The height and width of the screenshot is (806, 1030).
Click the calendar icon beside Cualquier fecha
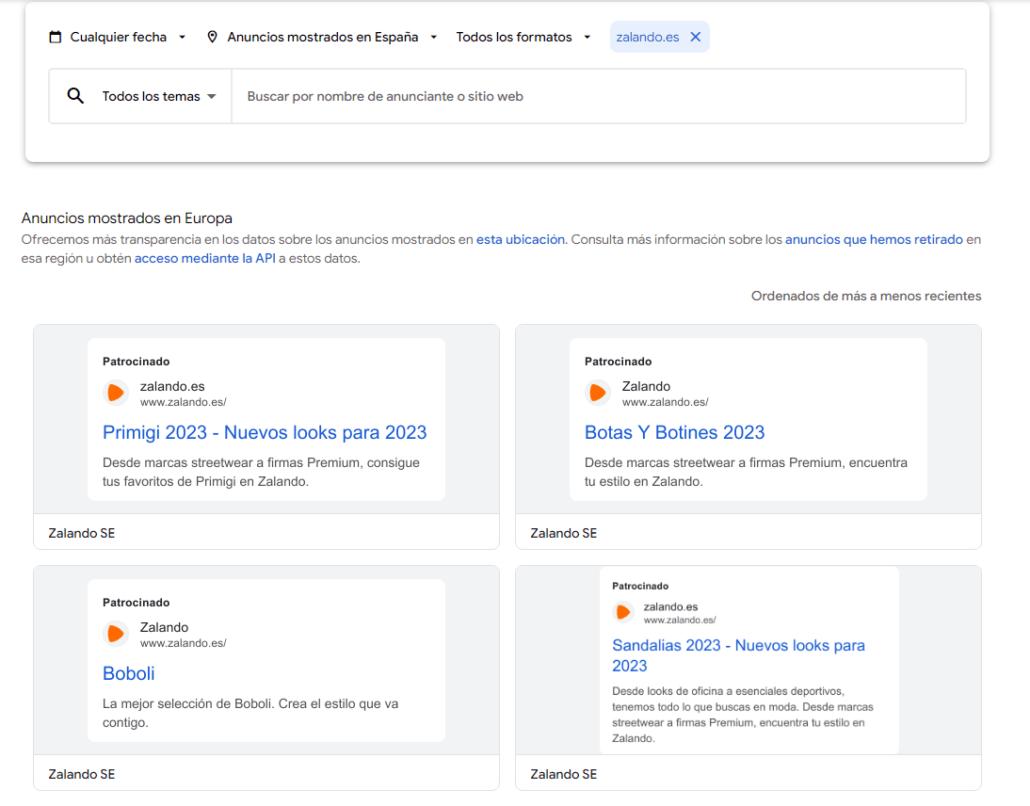click(55, 37)
